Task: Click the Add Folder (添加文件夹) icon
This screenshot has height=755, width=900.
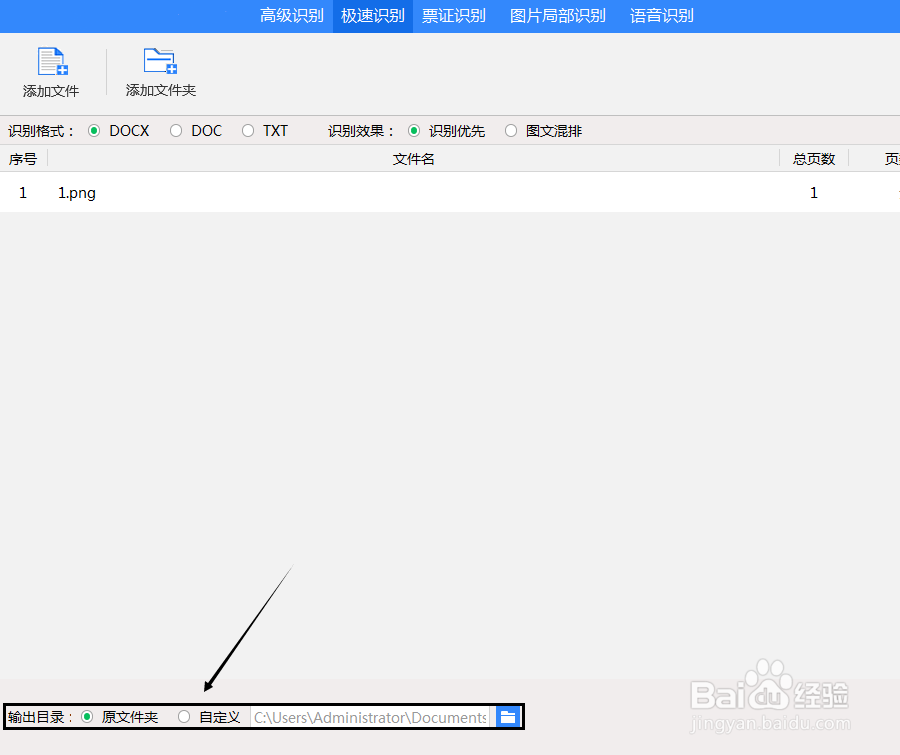Action: 159,63
